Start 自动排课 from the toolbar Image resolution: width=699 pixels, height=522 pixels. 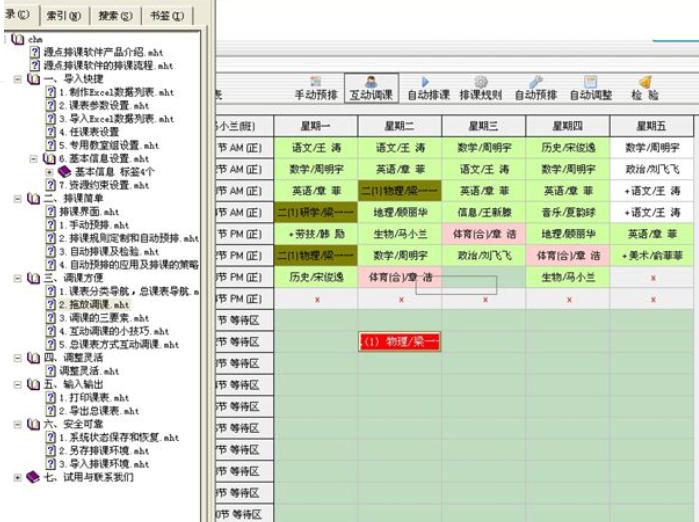coord(428,89)
